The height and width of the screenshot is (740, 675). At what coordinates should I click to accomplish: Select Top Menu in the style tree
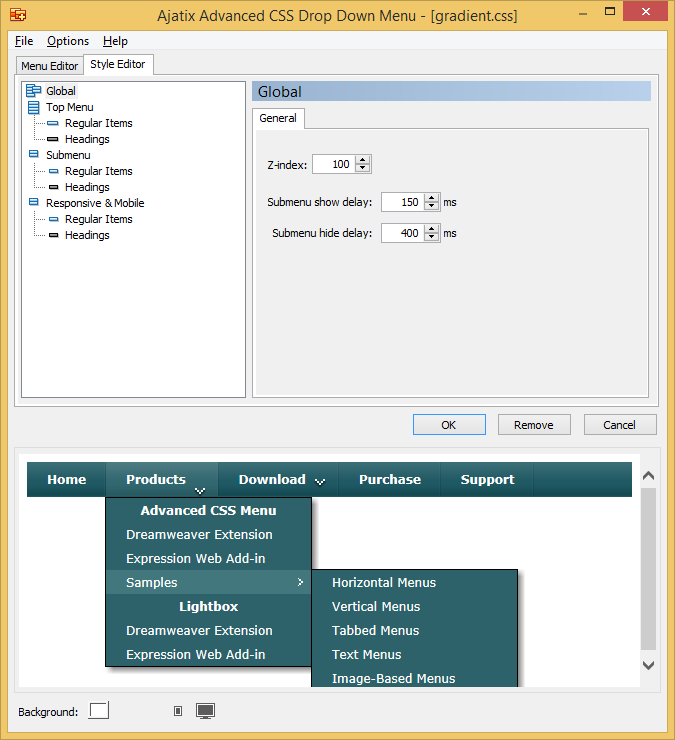(69, 107)
